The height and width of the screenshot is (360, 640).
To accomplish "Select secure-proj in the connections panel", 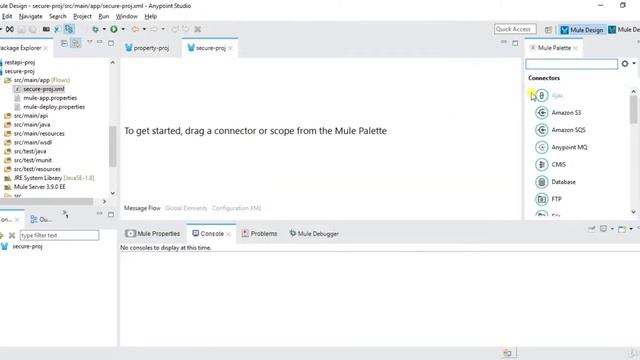I will (x=21, y=247).
